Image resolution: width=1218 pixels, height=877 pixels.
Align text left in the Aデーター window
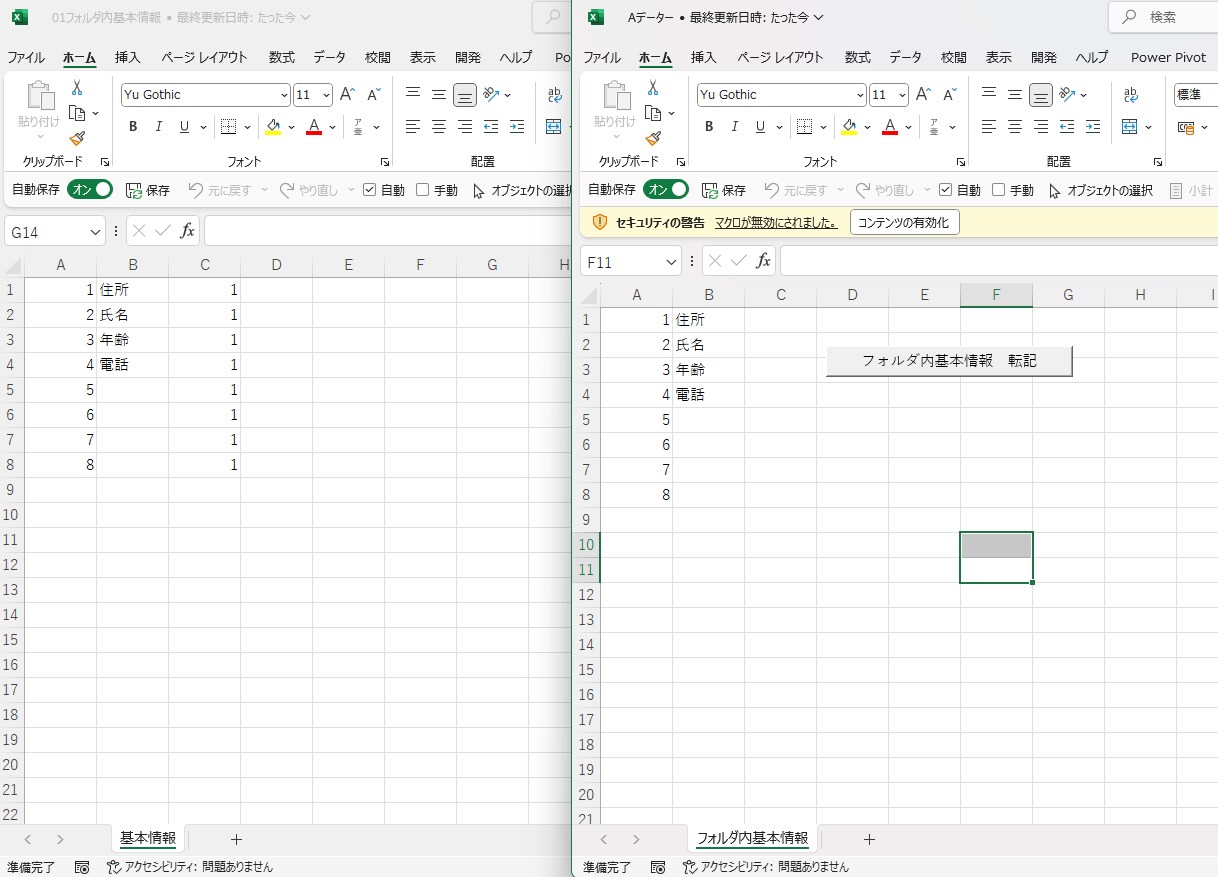[x=989, y=127]
